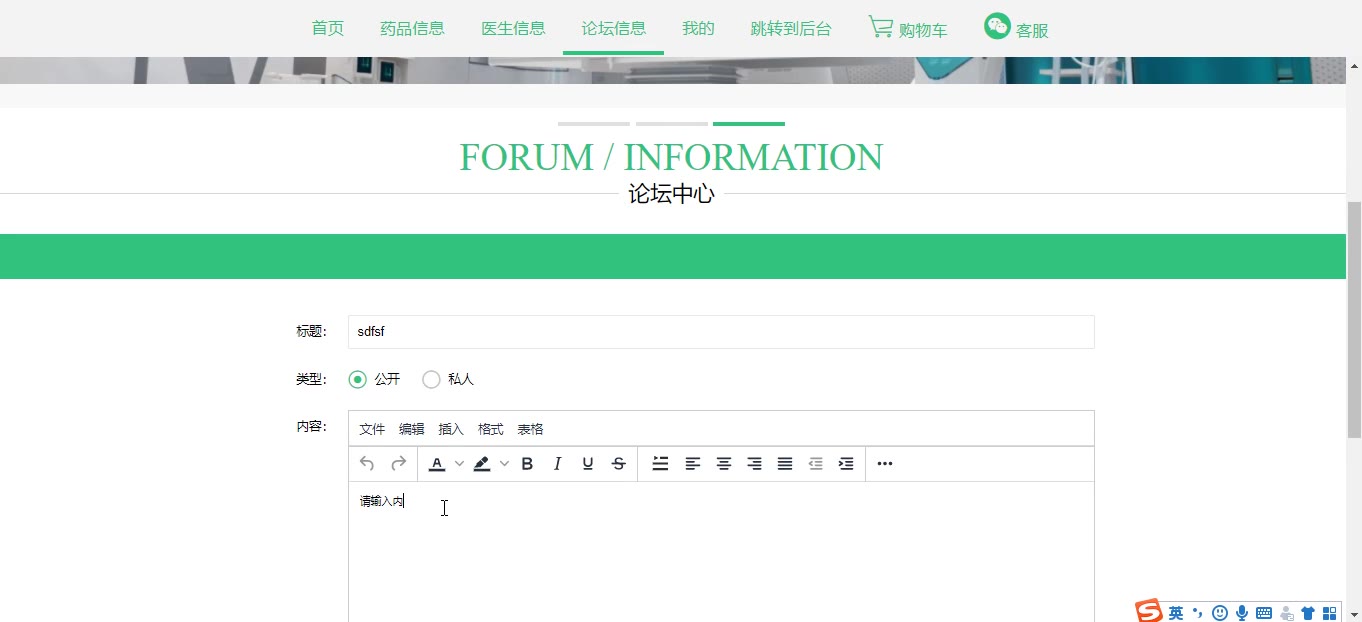This screenshot has width=1362, height=622.
Task: Click the underline formatting icon
Action: pos(588,464)
